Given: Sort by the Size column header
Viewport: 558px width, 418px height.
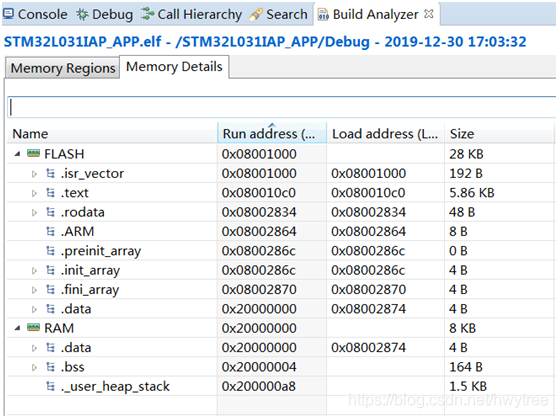Looking at the screenshot, I should 499,134.
